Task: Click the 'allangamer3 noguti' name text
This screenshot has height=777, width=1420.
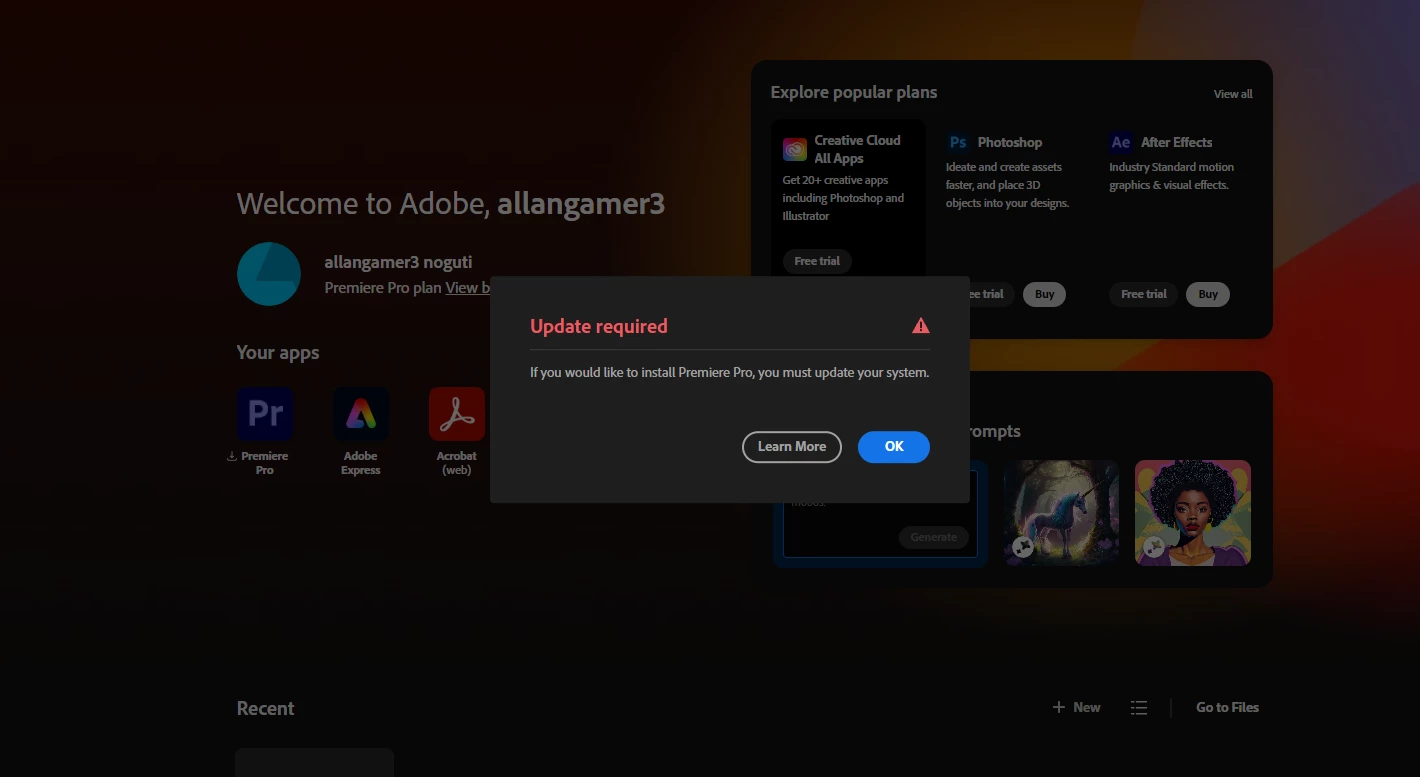Action: click(x=398, y=262)
